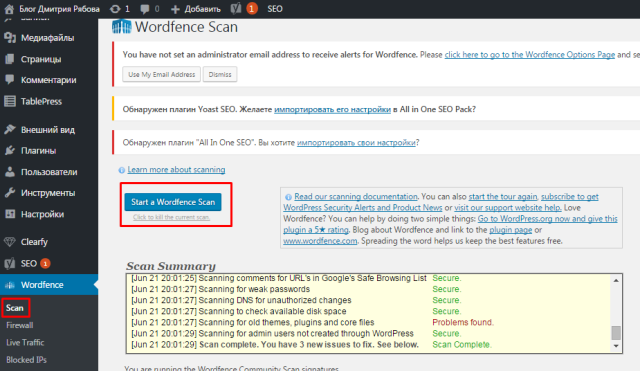Screen dimensions: 640x371
Task: Open the Learn more about scanning link
Action: (176, 169)
